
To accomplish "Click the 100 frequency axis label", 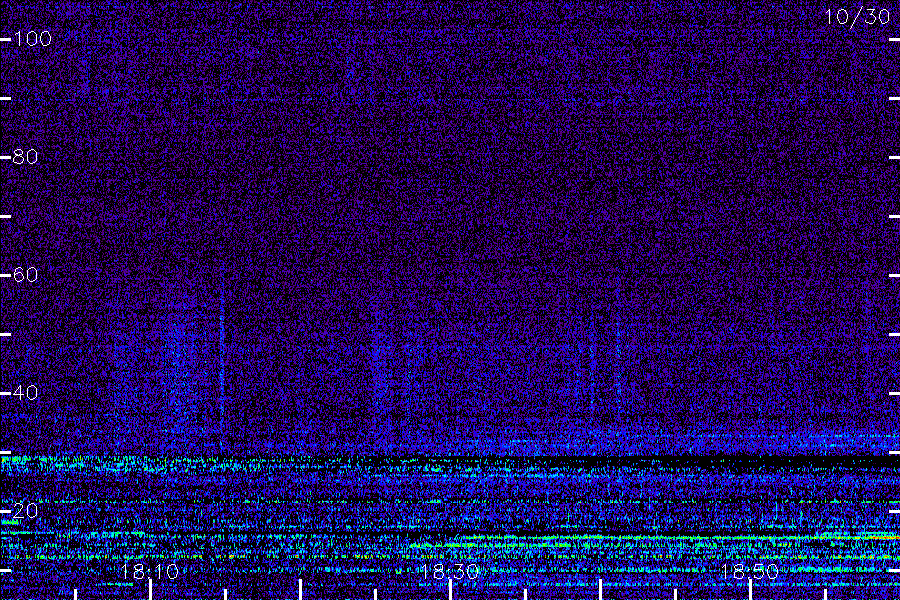I will coord(33,39).
